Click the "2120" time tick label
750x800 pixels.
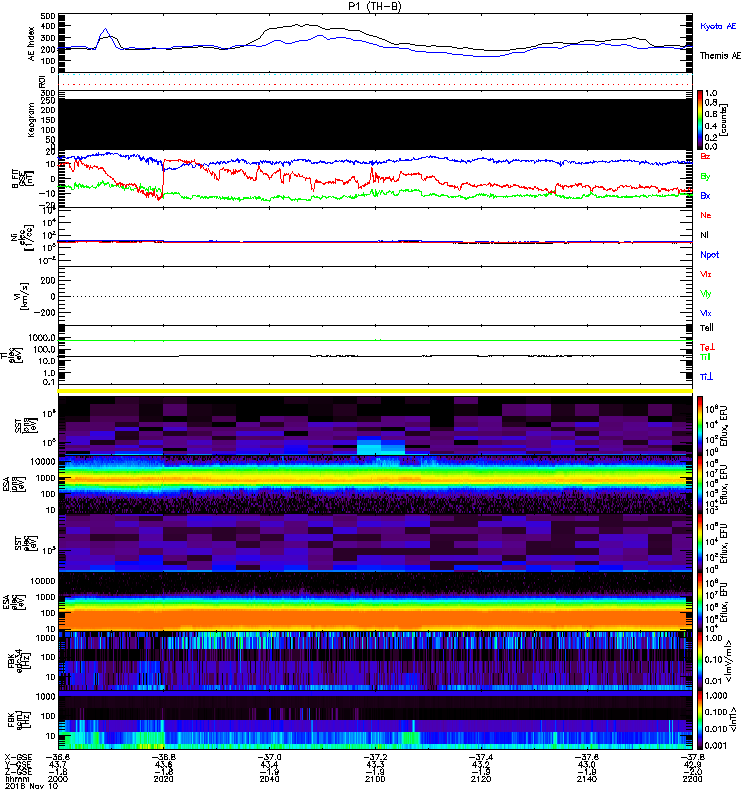481,779
